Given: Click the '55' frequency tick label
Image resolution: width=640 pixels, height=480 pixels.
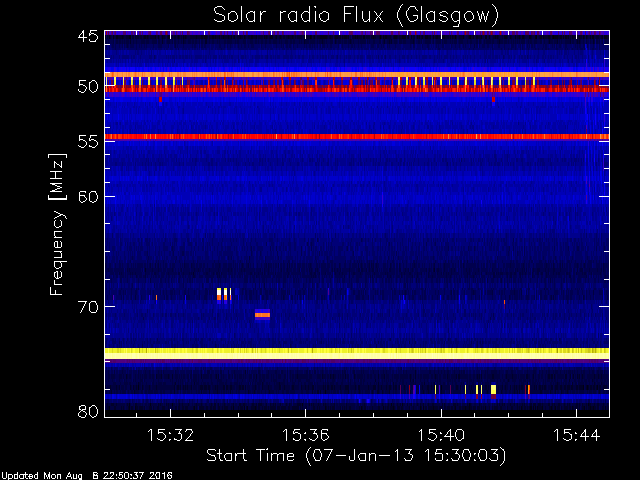Looking at the screenshot, I should [x=88, y=142].
